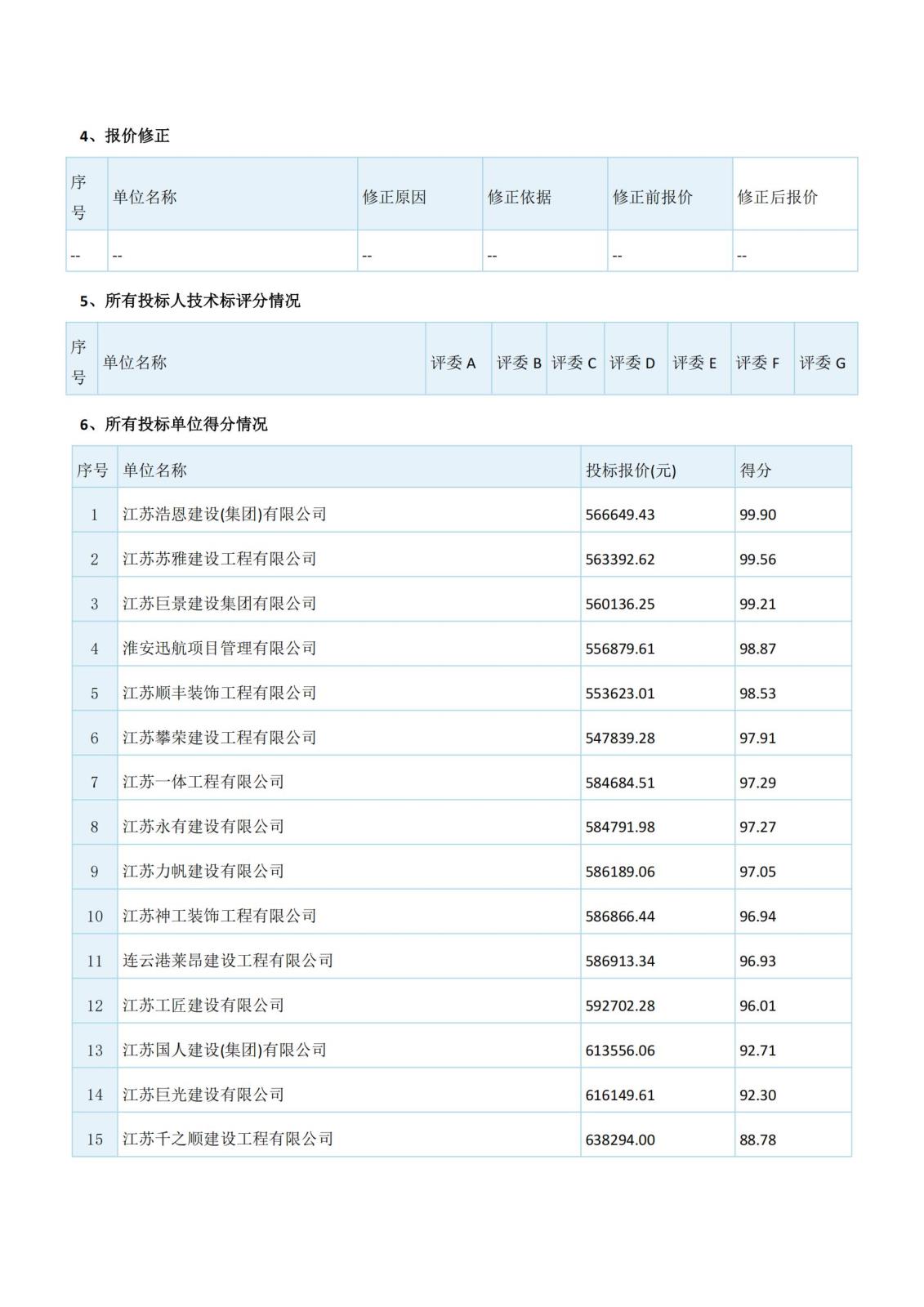Select company 江苏千之顺建设工程有限公司
The image size is (924, 1307).
228,1140
